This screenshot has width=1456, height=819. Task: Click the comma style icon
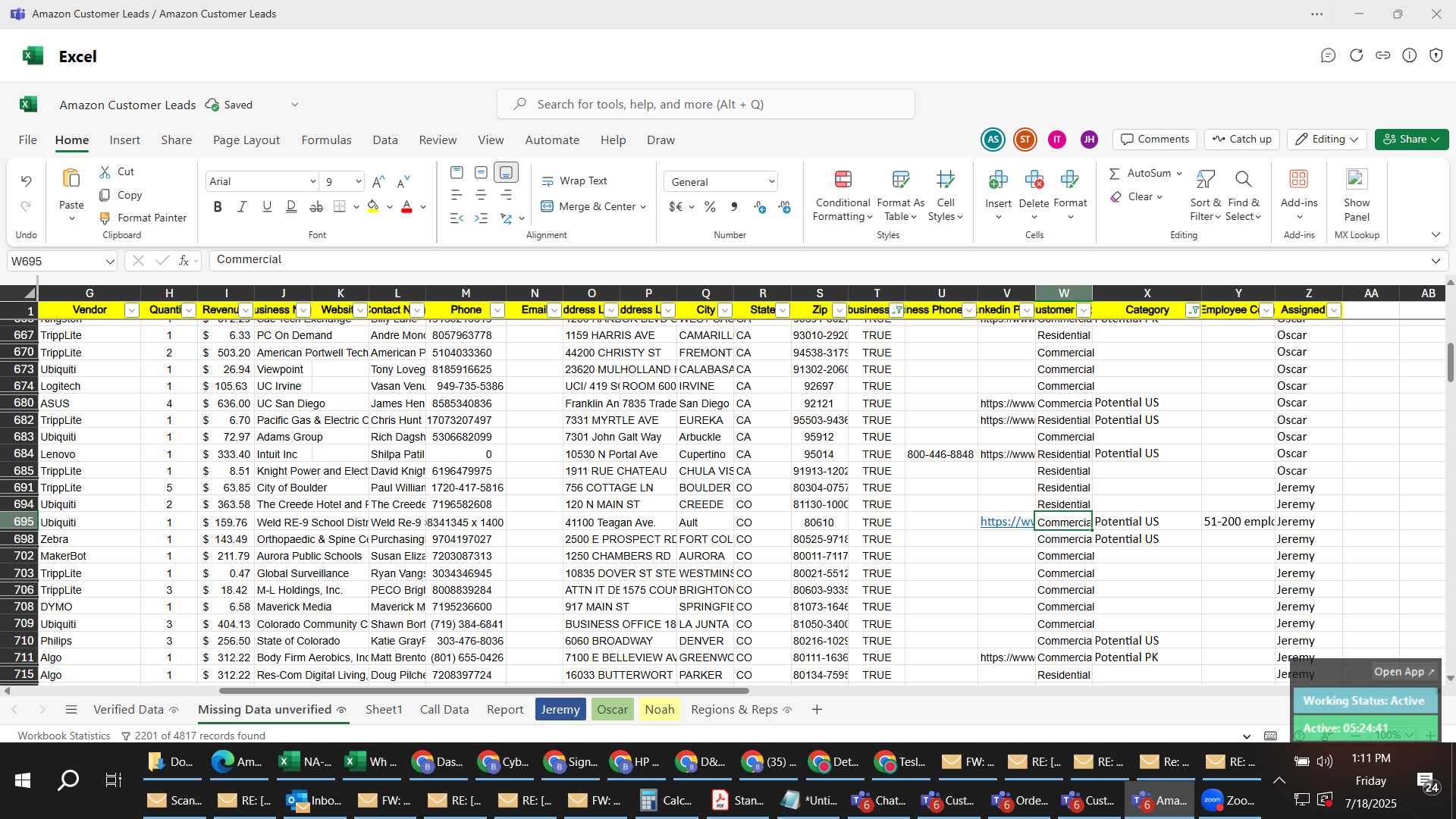[x=734, y=207]
